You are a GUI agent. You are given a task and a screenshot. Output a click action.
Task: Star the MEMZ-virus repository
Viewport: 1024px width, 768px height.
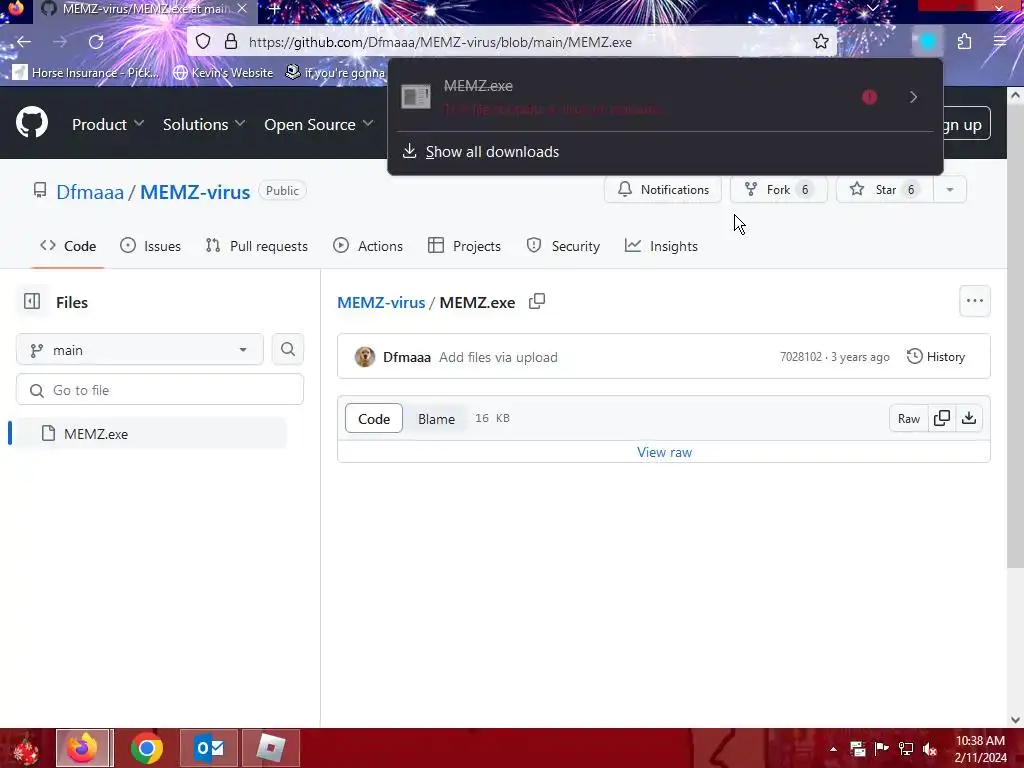[884, 189]
